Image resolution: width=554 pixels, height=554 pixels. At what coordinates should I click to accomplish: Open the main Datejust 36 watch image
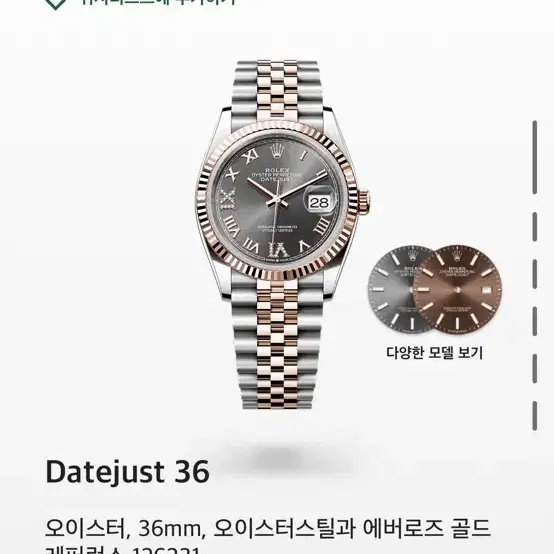[282, 235]
